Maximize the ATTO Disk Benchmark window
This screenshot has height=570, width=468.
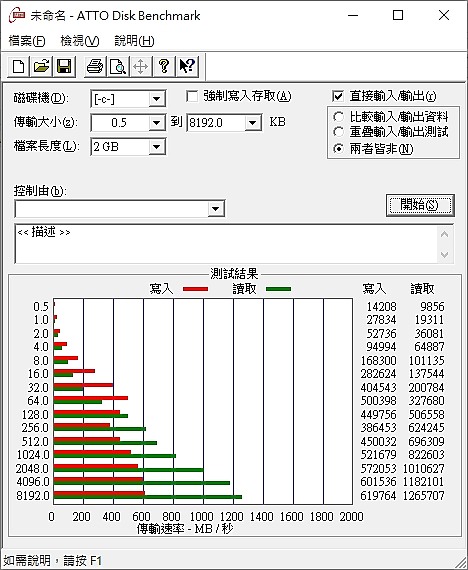tap(398, 15)
